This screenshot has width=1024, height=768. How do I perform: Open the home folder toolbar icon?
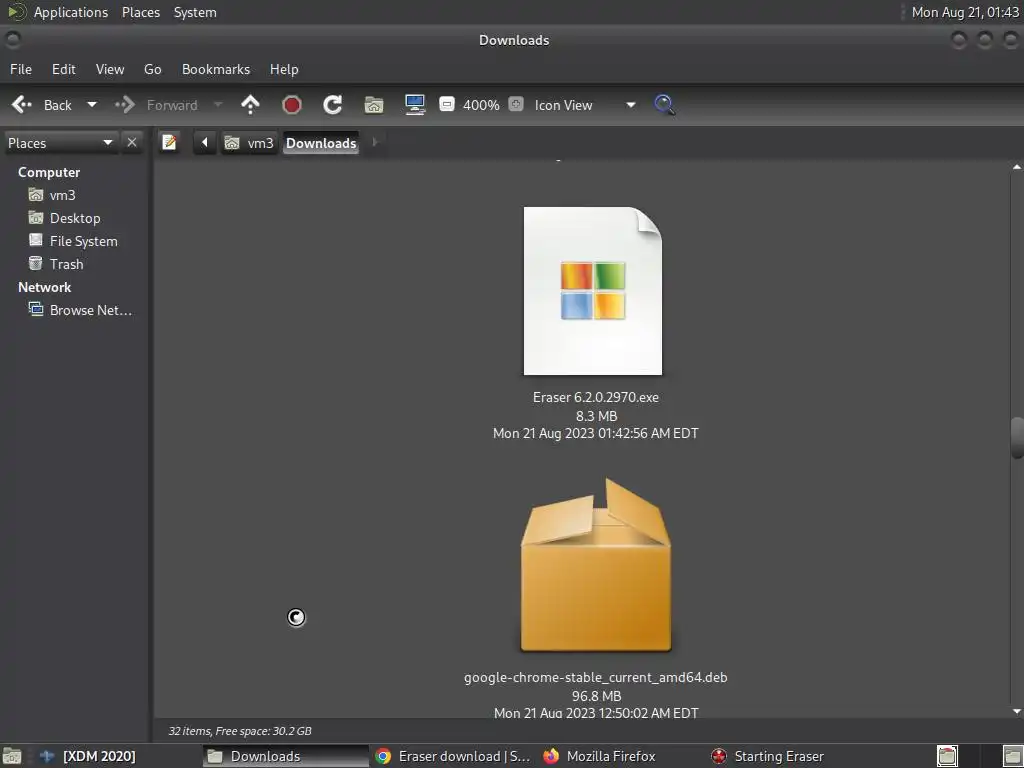[x=374, y=104]
